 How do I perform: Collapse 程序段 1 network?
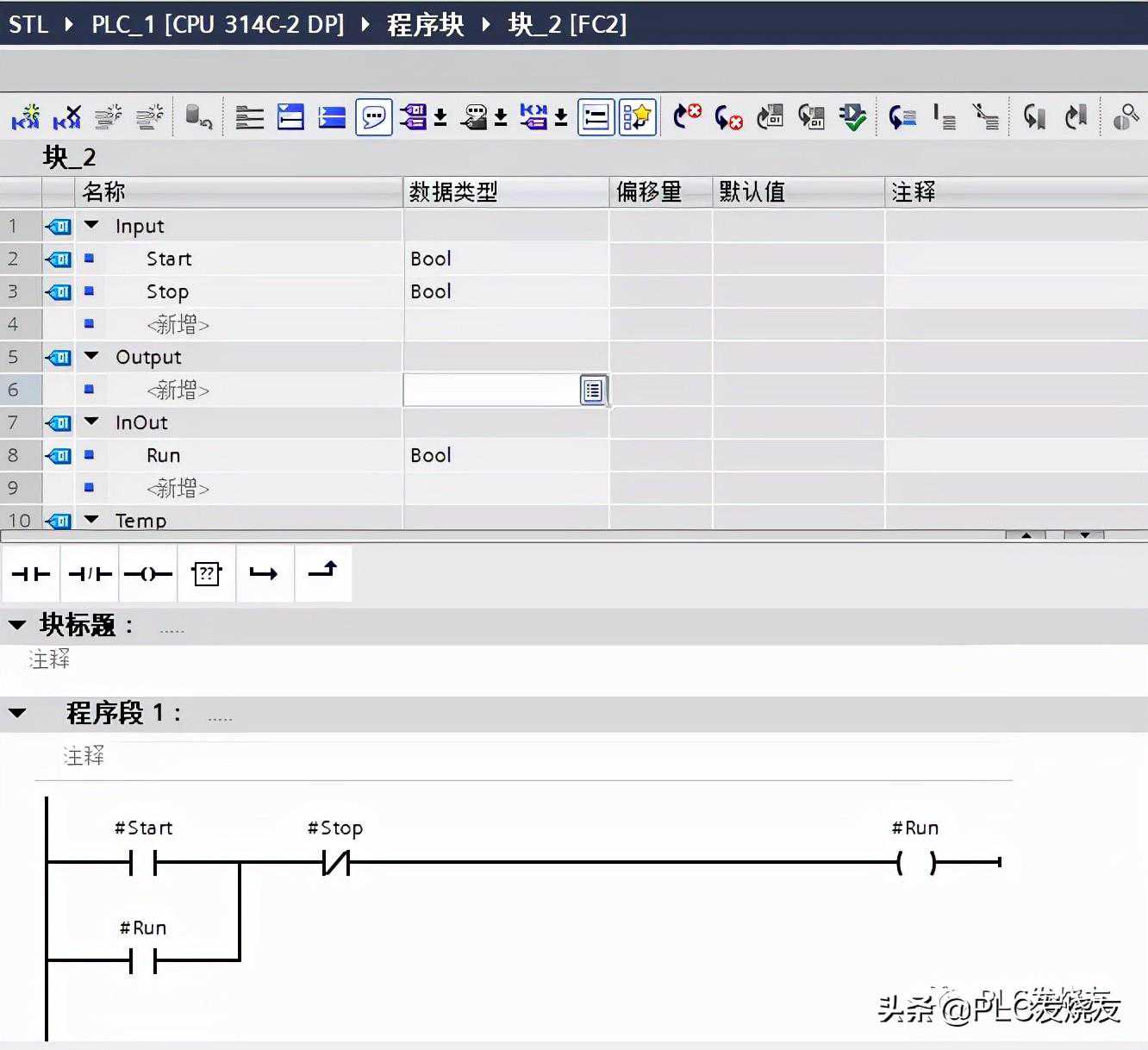point(19,713)
